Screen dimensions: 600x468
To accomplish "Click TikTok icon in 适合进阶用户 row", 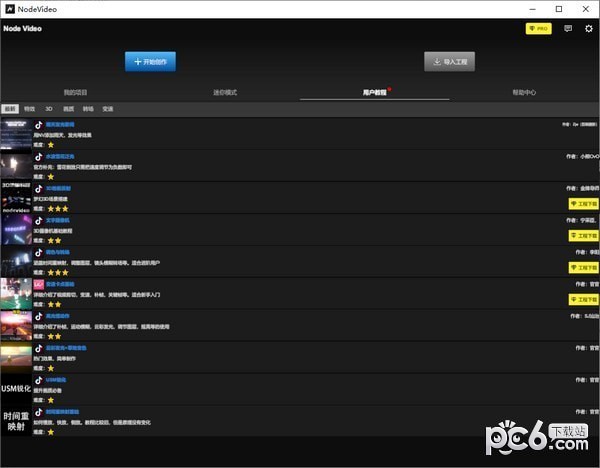I will 39,252.
